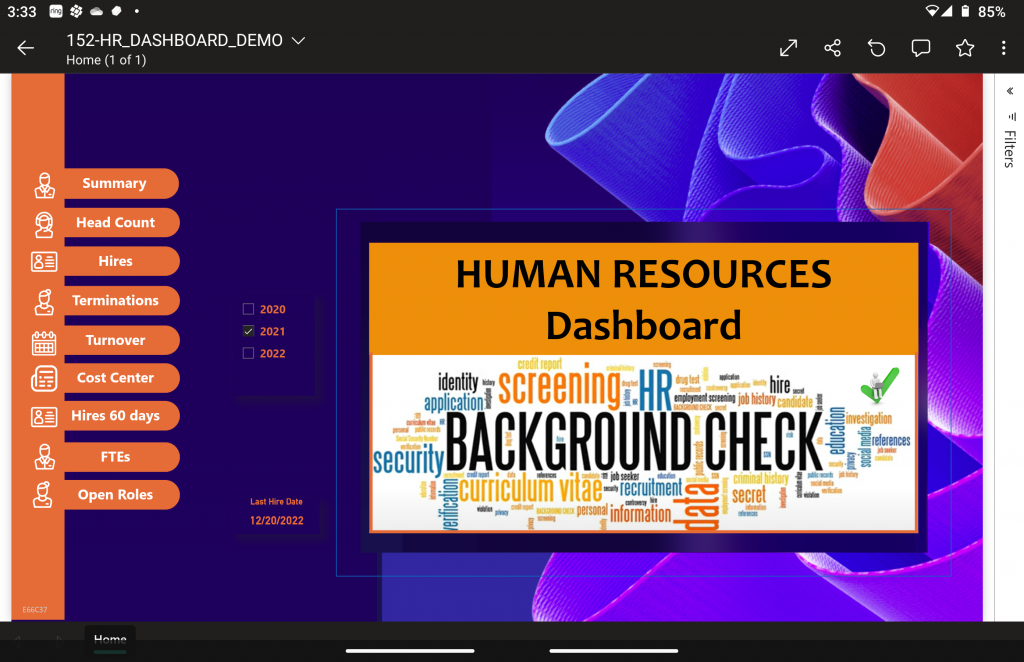
Task: Reset report with undo arrow icon
Action: tap(877, 48)
